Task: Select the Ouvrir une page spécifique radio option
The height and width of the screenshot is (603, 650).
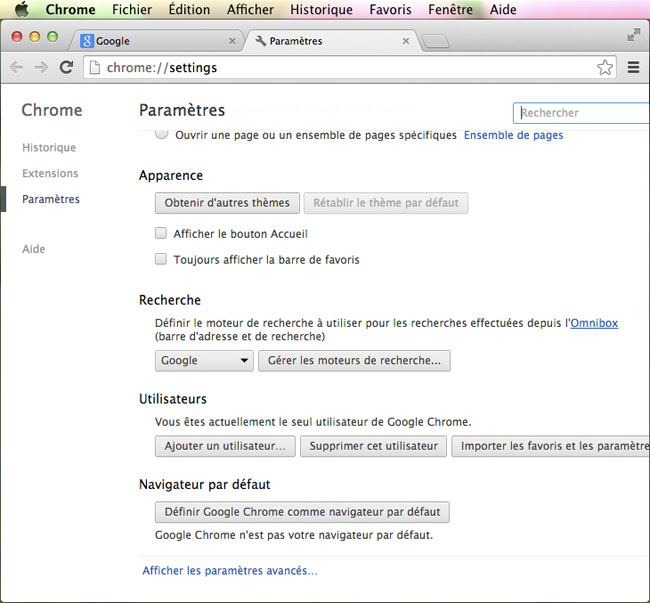Action: 161,134
